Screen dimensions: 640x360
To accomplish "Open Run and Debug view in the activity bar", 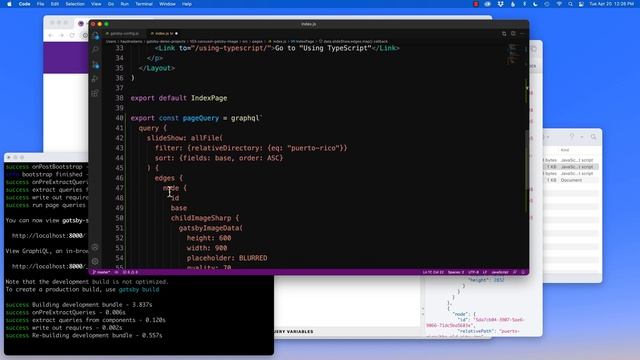I will (96, 79).
